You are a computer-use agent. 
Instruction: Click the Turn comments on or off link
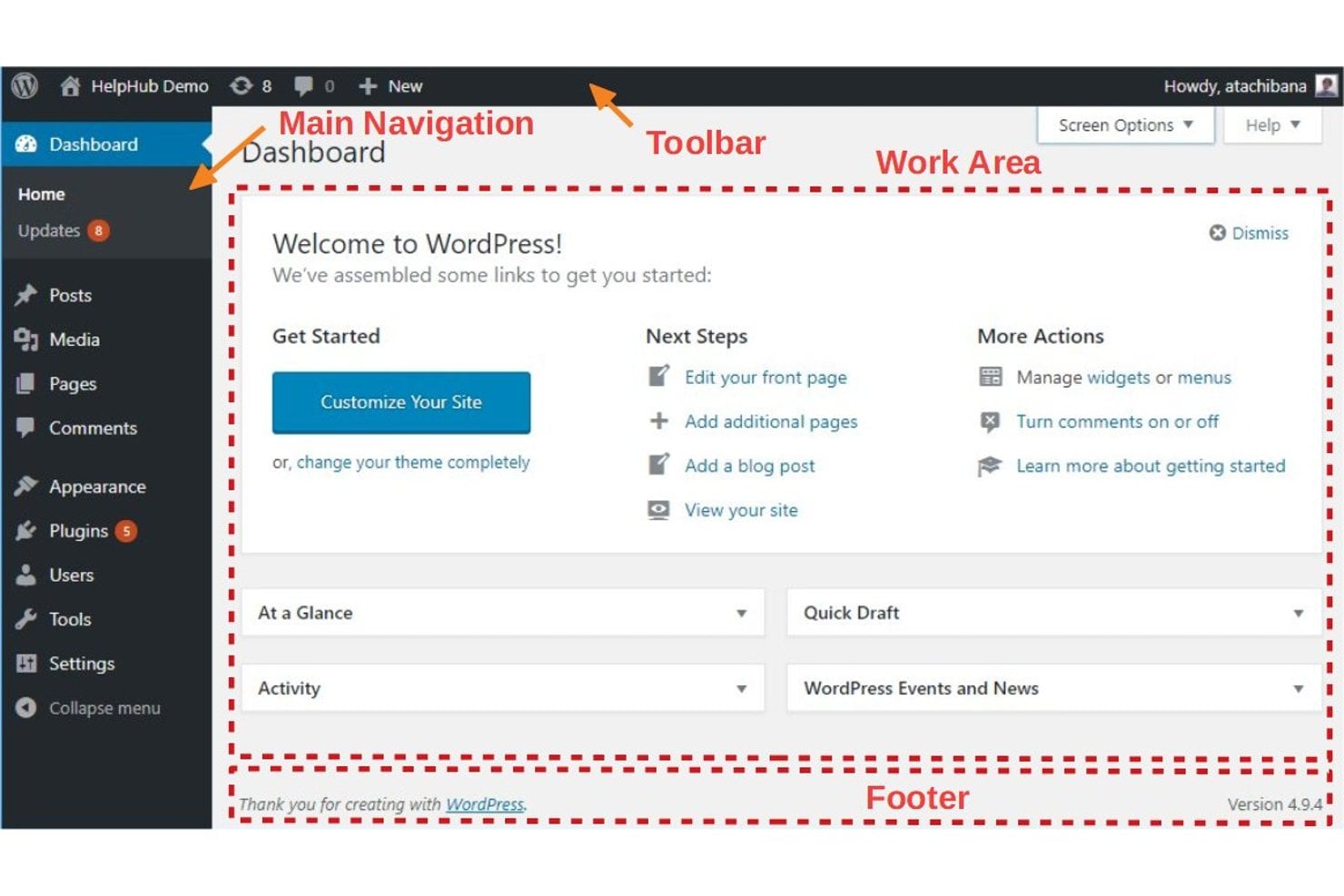click(1118, 422)
